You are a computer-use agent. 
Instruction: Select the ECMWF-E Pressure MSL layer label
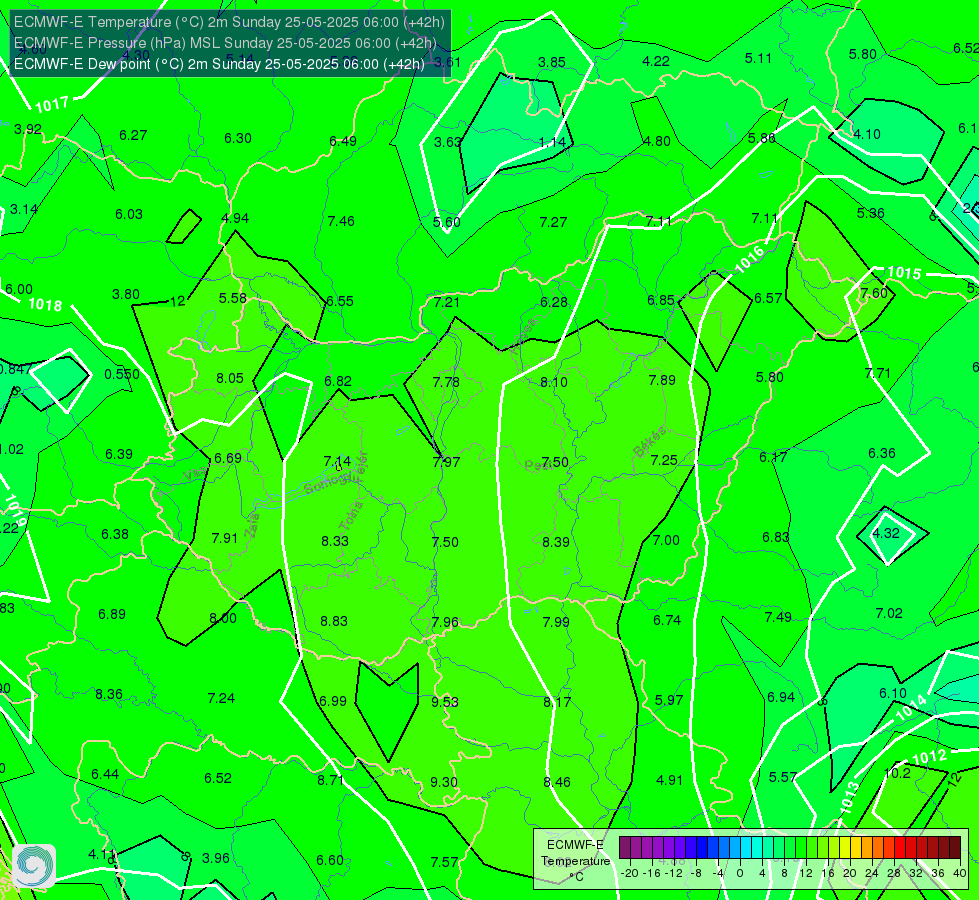click(x=224, y=43)
